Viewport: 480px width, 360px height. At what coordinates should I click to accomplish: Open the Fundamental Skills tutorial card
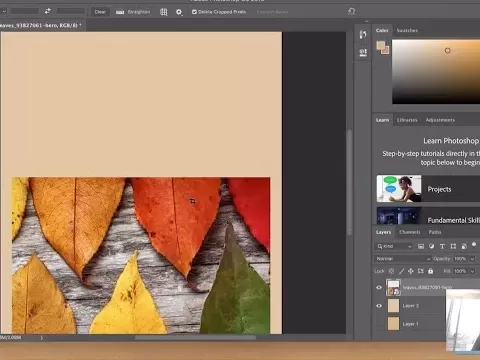[428, 216]
